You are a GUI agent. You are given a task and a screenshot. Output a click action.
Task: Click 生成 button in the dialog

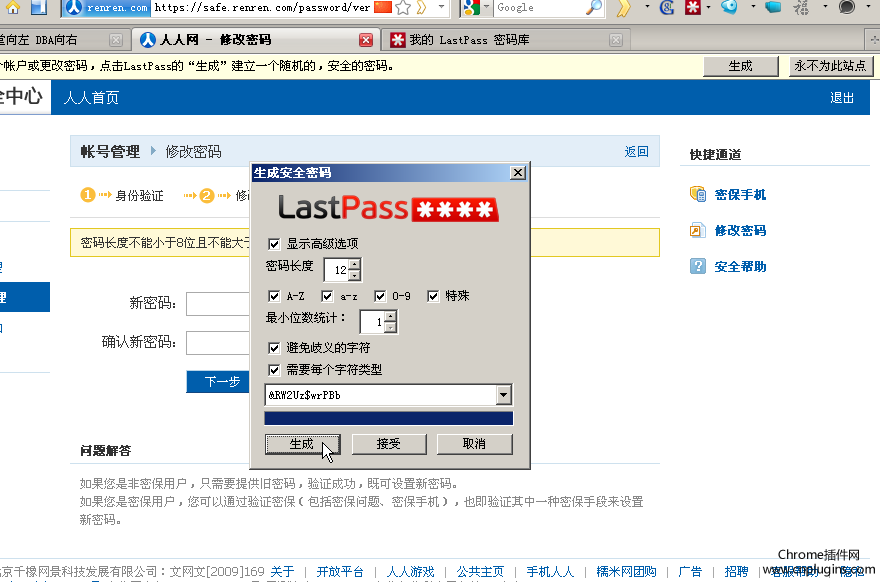(302, 444)
